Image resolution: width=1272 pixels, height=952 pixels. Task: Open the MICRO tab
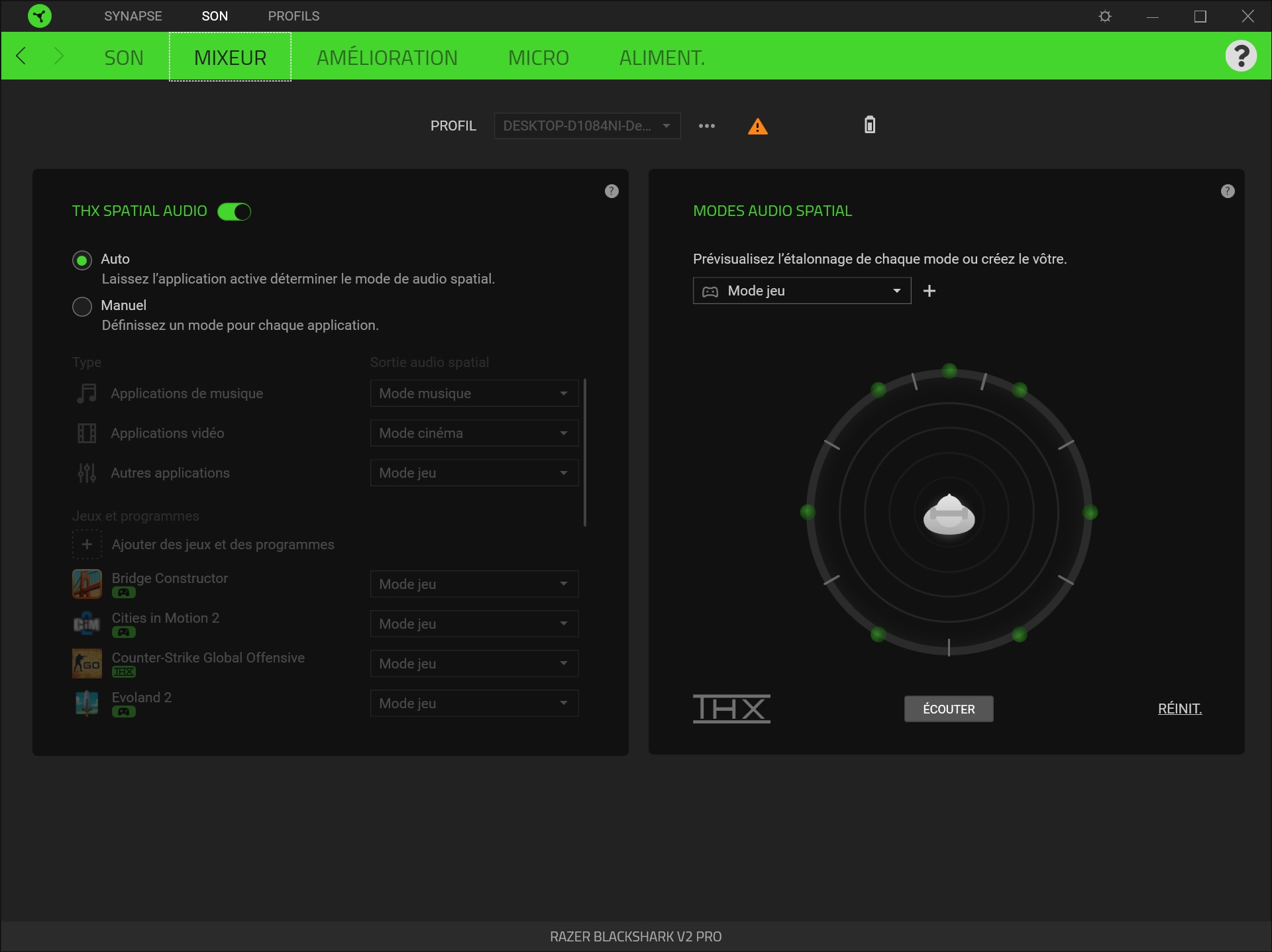pos(538,58)
